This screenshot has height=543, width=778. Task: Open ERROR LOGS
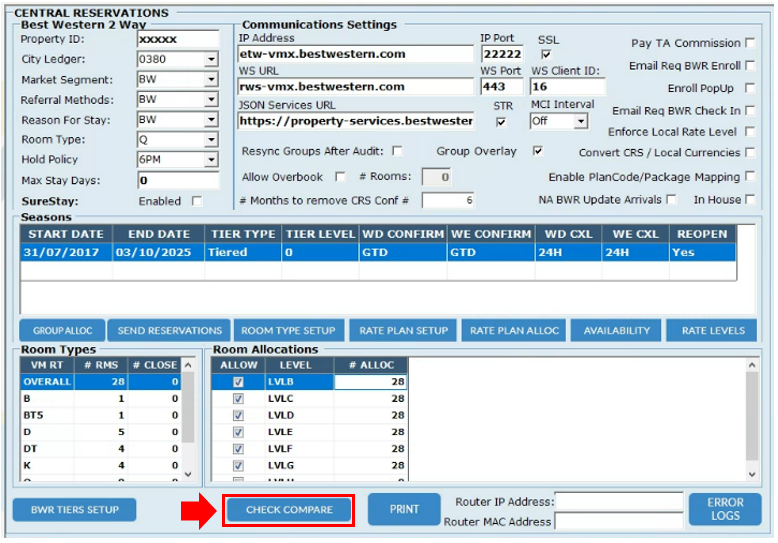coord(725,509)
